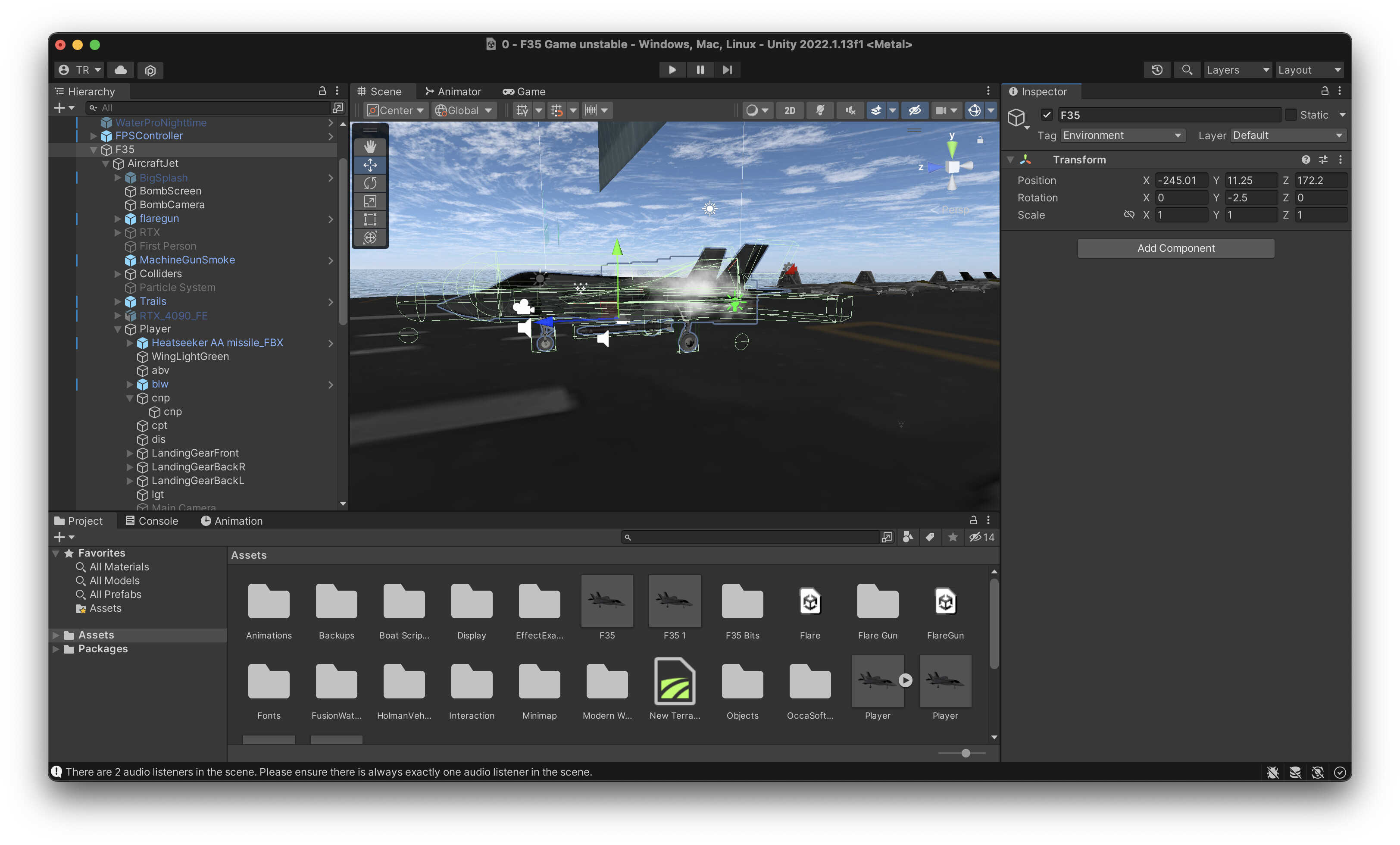Select the Move tool in Scene toolbar
This screenshot has height=845, width=1400.
[x=370, y=164]
